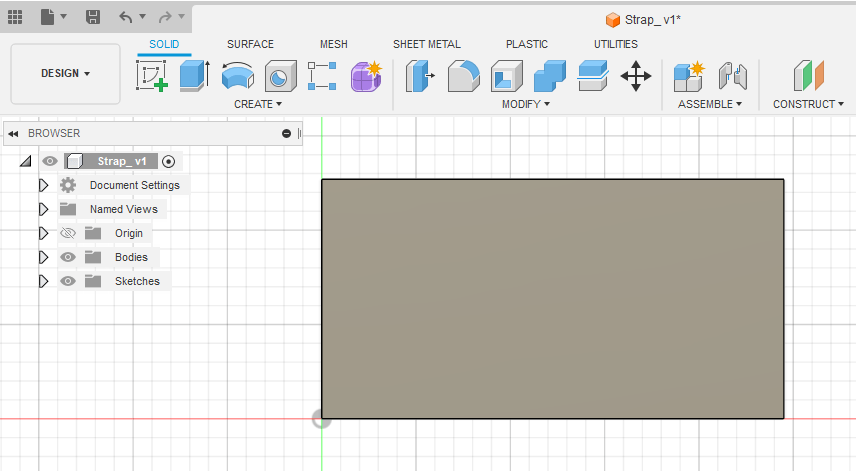Select the Create Sketch tool
The height and width of the screenshot is (471, 856).
click(151, 76)
